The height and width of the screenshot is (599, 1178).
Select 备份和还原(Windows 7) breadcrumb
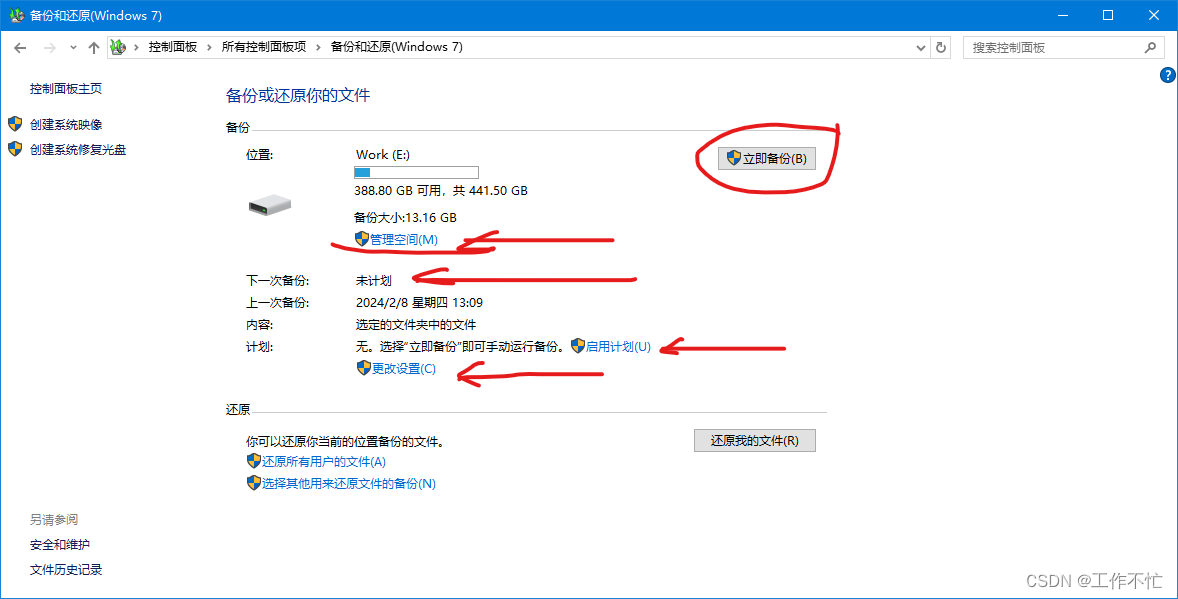tap(397, 47)
